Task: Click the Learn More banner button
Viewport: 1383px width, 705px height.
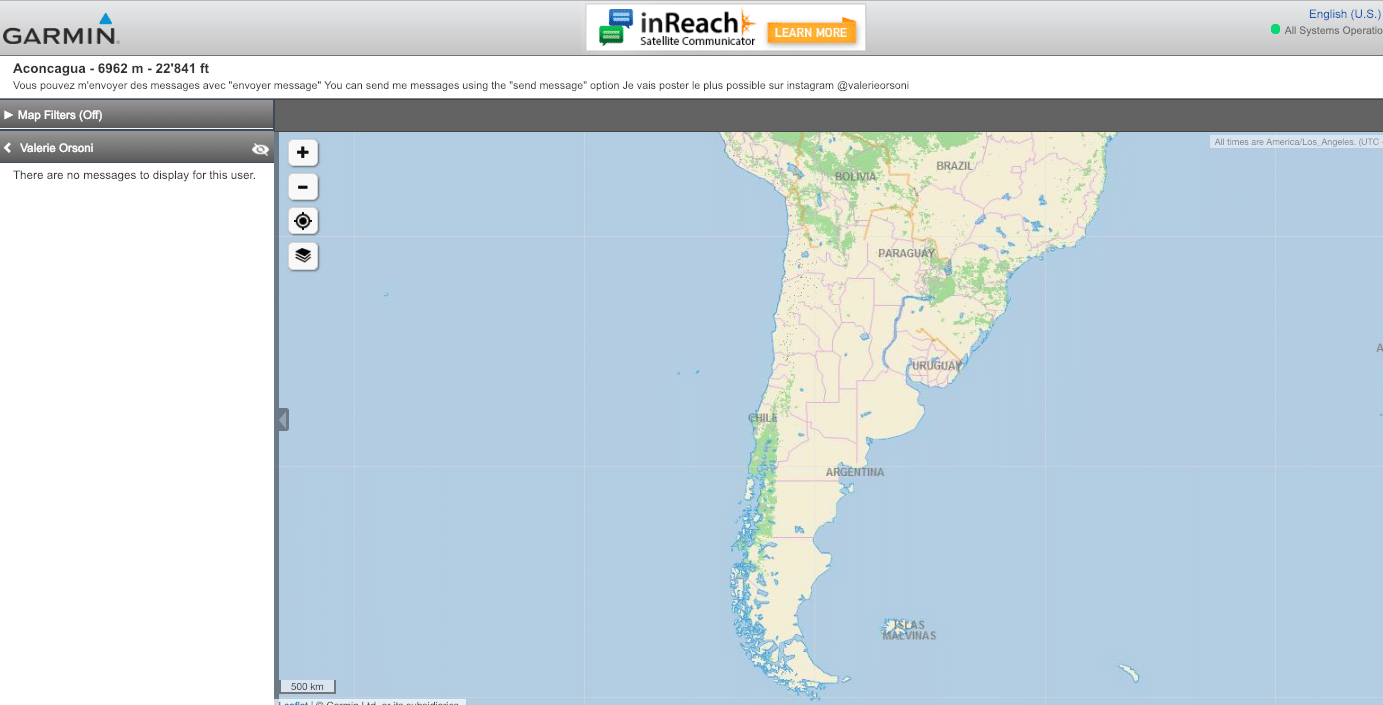Action: click(810, 32)
